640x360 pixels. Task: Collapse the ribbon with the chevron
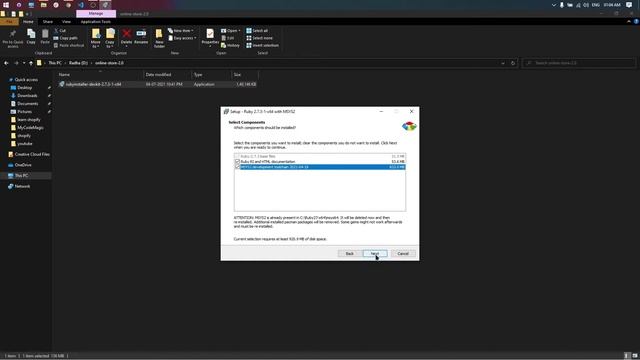coord(629,22)
